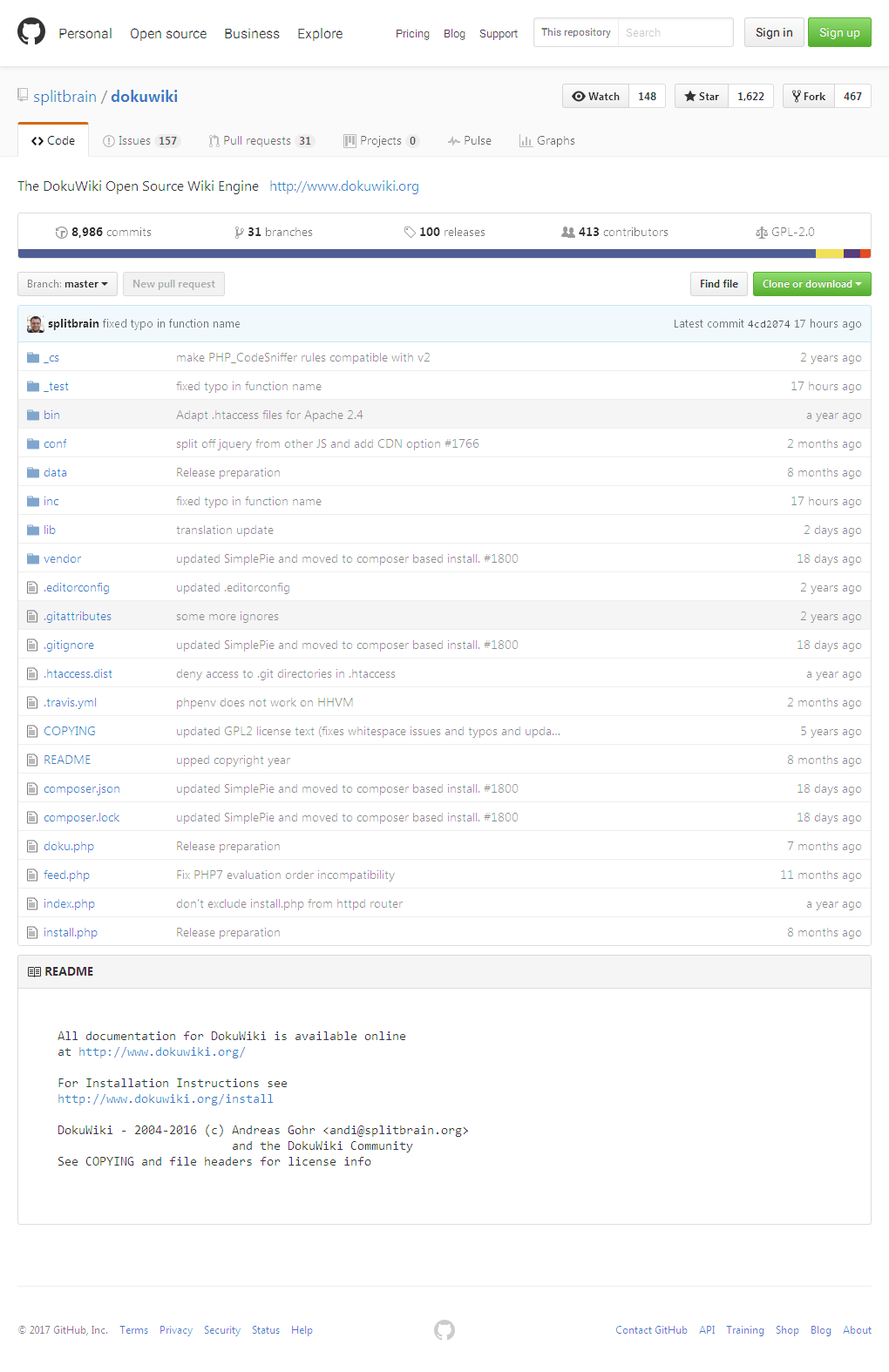
Task: Click the _test folder icon
Action: tap(33, 386)
